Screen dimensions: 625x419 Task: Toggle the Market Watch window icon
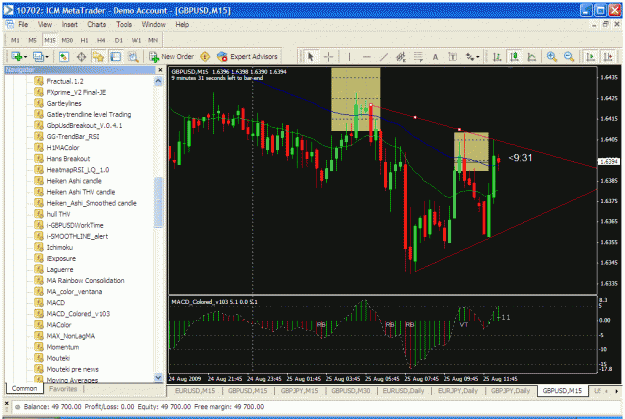(x=63, y=57)
